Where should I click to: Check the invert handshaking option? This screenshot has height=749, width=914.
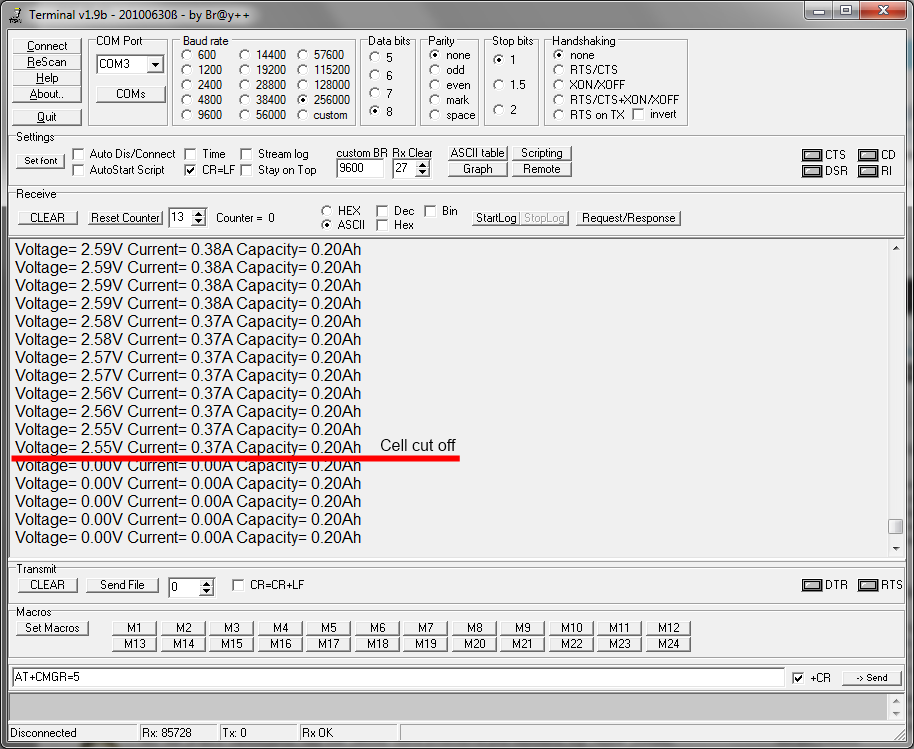pyautogui.click(x=638, y=114)
